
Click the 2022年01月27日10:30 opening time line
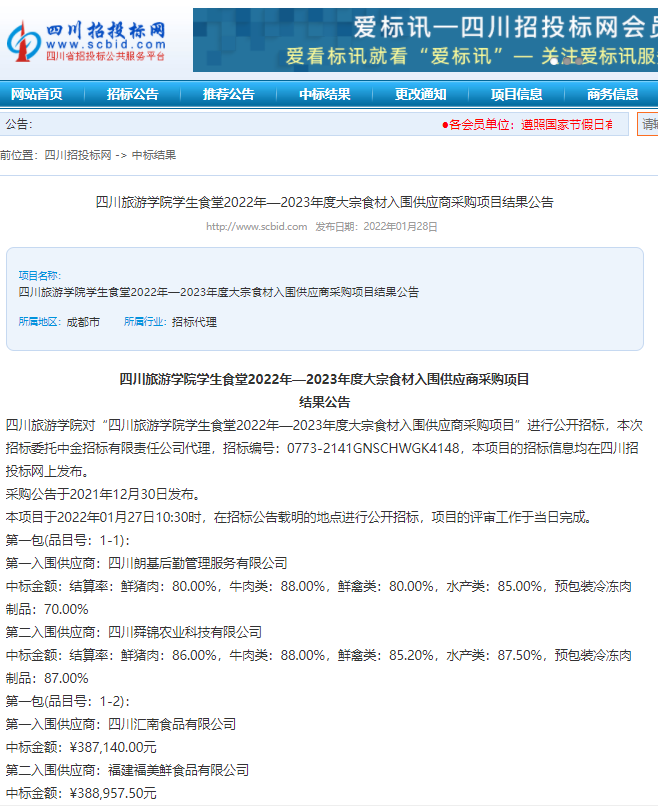(299, 517)
